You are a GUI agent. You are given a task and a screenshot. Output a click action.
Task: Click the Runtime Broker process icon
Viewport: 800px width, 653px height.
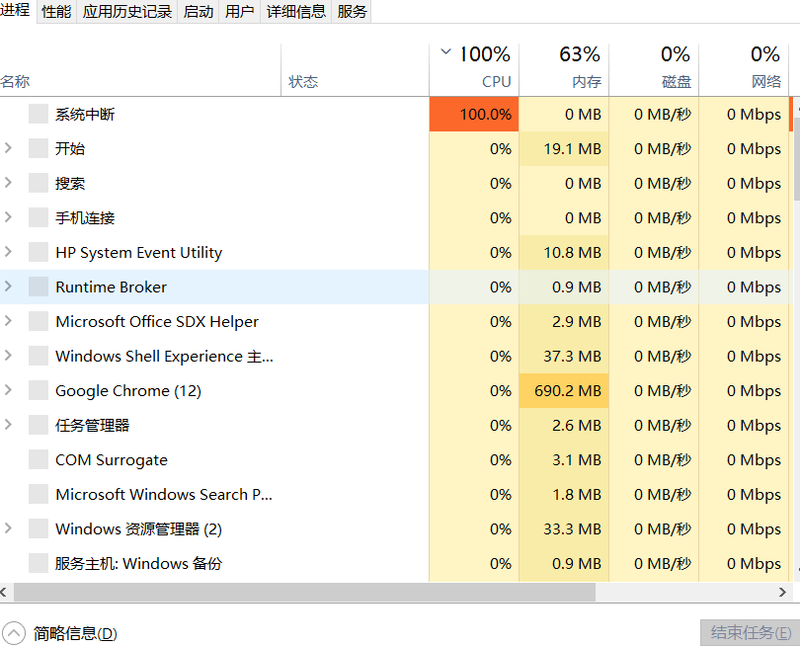(38, 287)
